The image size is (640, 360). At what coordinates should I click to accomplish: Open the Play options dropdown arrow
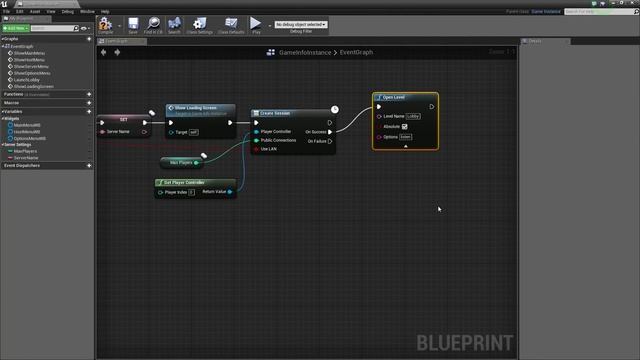point(269,26)
